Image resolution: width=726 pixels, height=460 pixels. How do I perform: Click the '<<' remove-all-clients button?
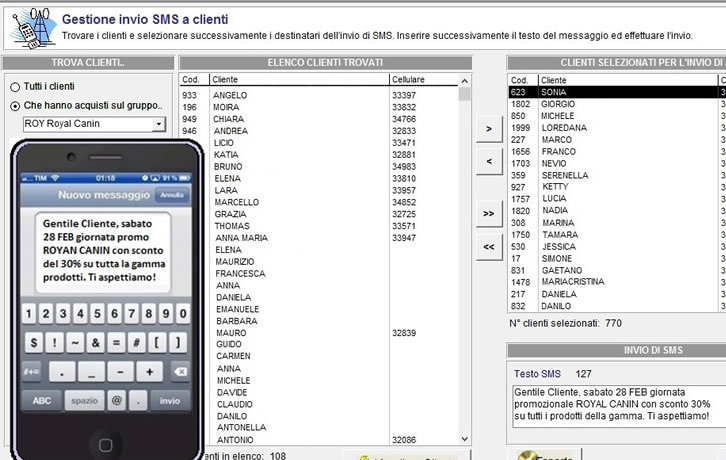click(489, 247)
